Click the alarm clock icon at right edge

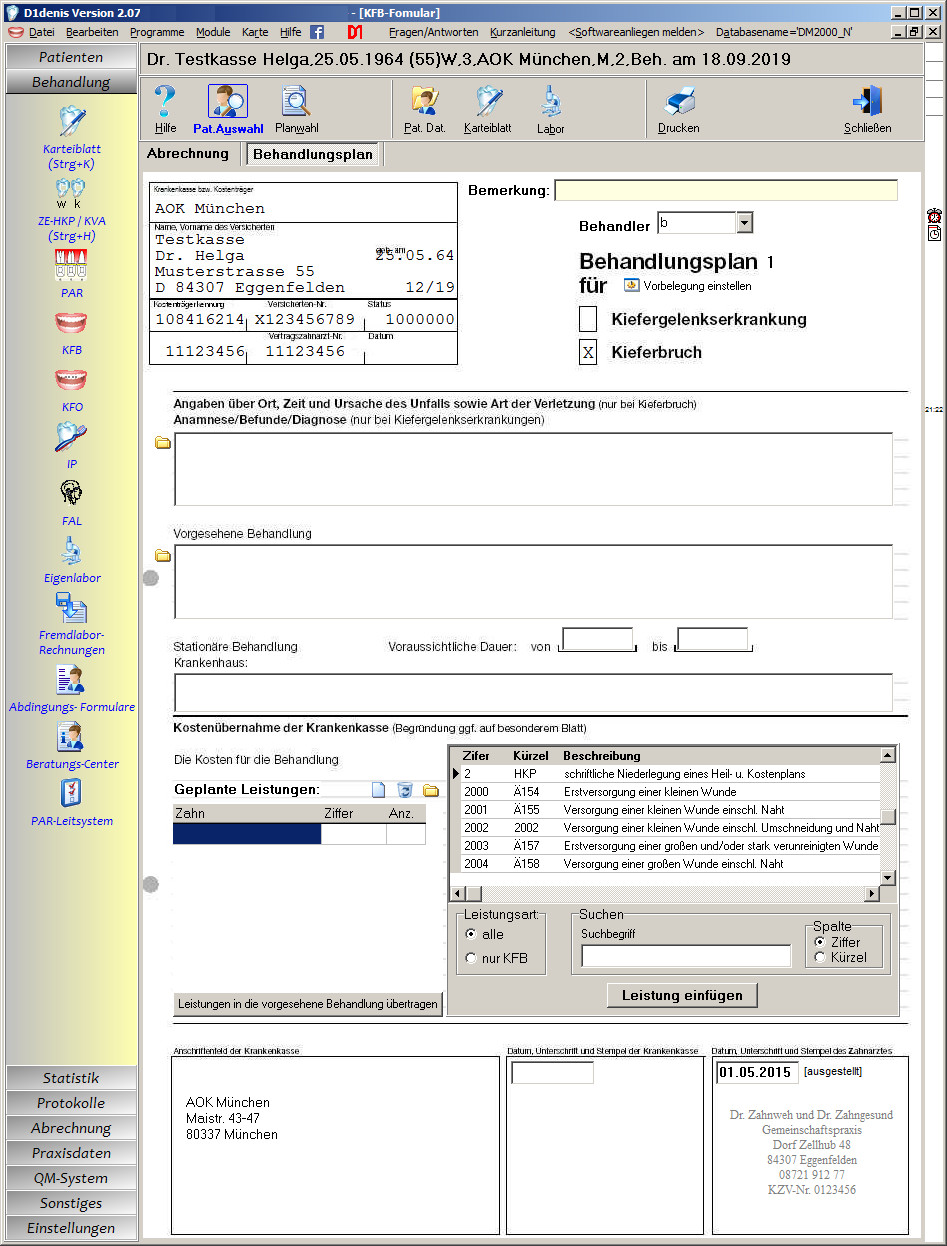pos(934,215)
